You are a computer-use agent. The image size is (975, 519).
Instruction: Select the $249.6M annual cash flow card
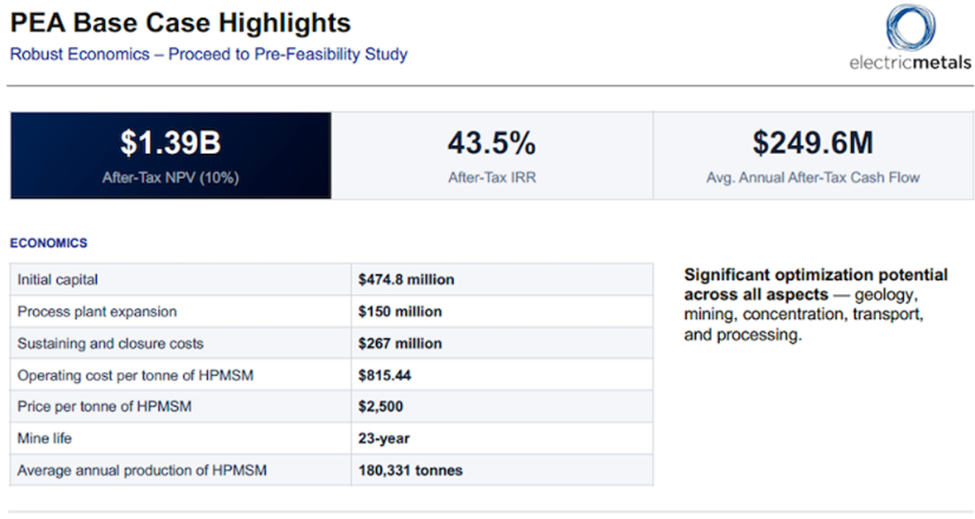[x=812, y=156]
